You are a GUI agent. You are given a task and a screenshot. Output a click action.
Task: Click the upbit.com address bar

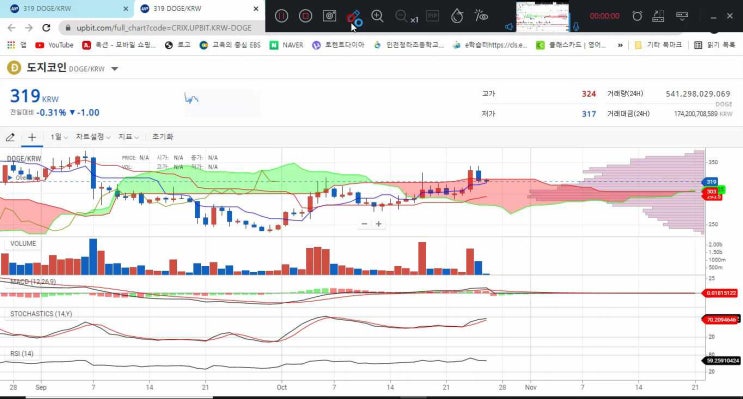click(x=163, y=28)
